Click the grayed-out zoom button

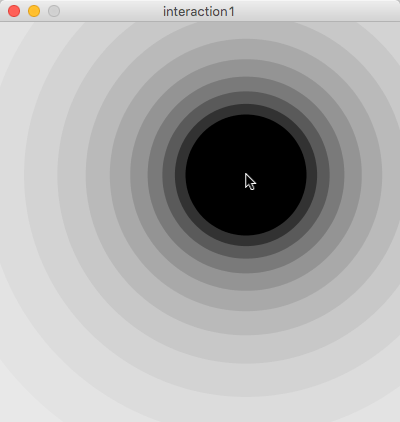coord(54,11)
